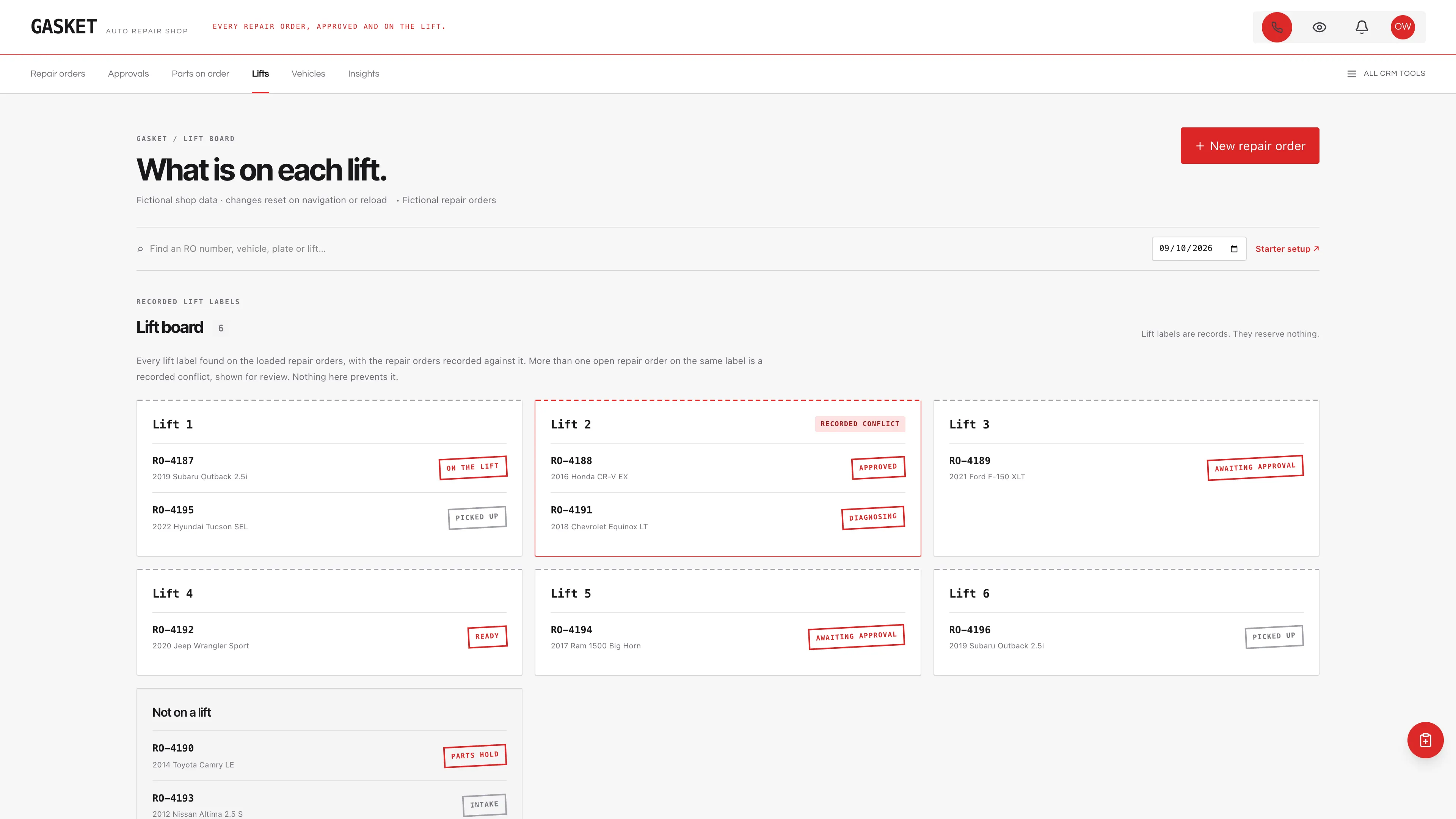Switch to the Approvals tab
Viewport: 1456px width, 819px height.
pos(128,74)
